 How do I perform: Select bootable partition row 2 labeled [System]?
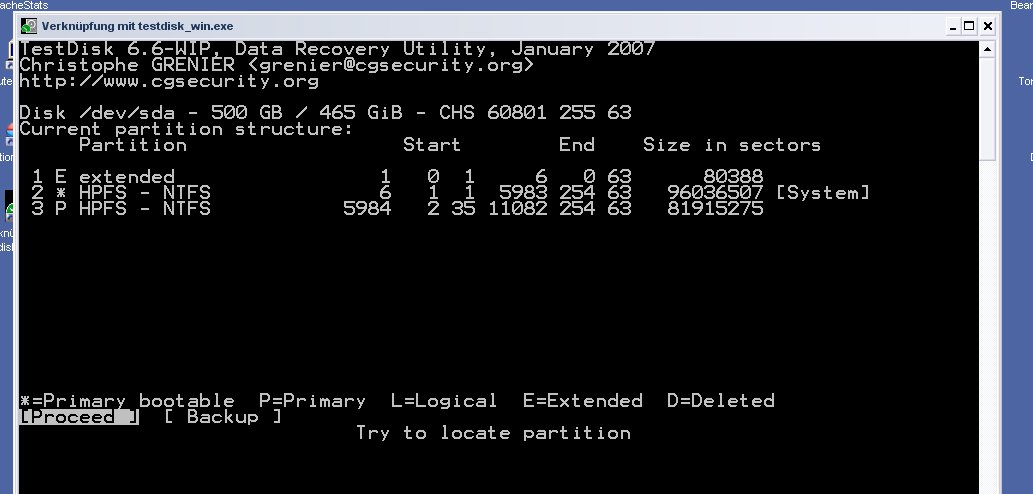pos(451,193)
